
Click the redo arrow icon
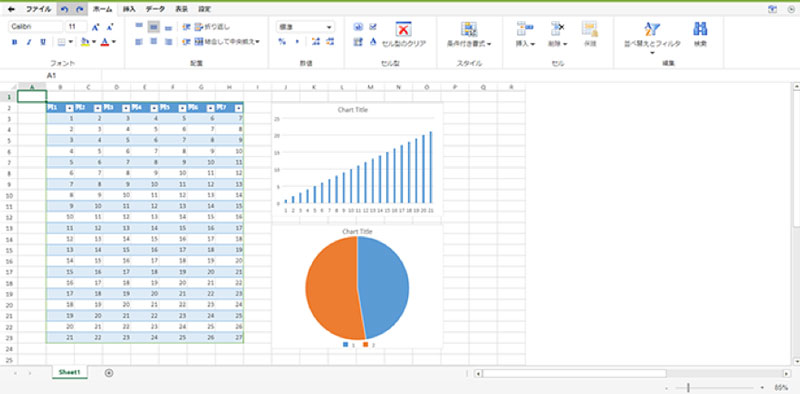point(80,9)
